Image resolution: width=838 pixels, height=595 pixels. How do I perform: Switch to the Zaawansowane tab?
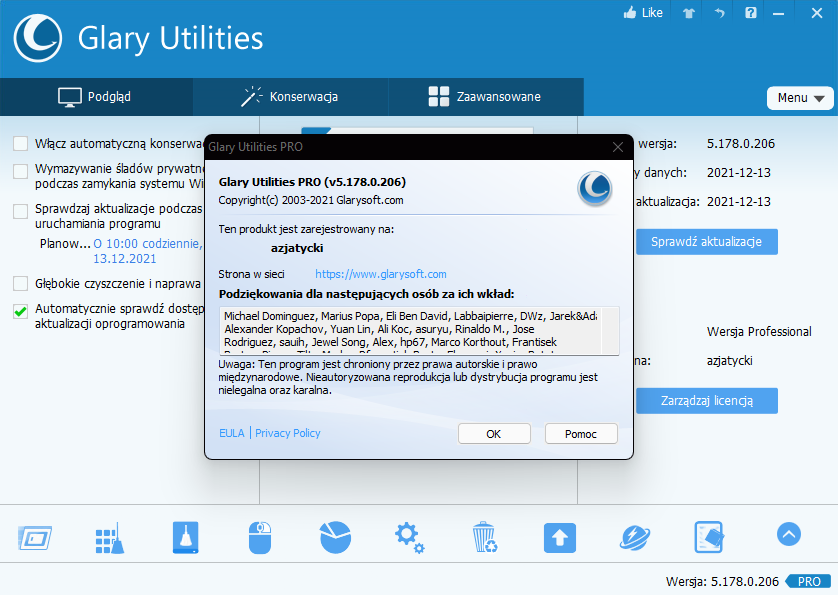point(485,97)
